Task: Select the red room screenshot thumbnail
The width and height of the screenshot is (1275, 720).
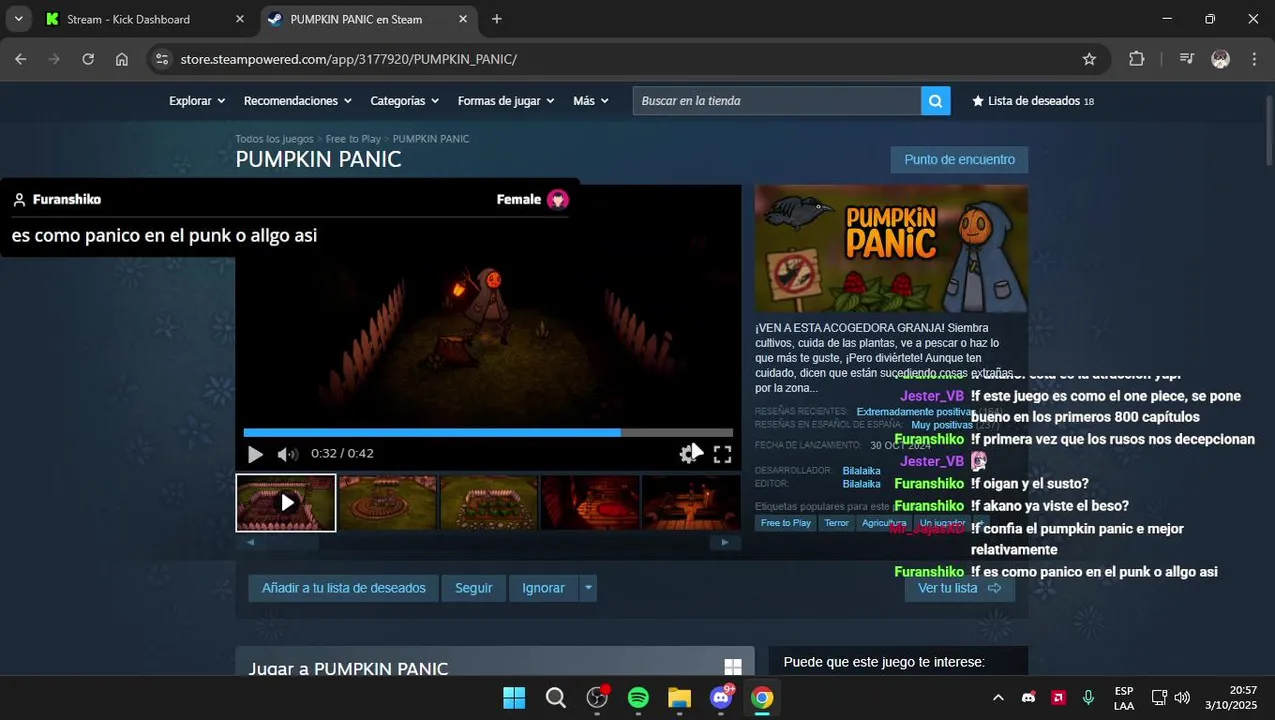Action: click(590, 502)
